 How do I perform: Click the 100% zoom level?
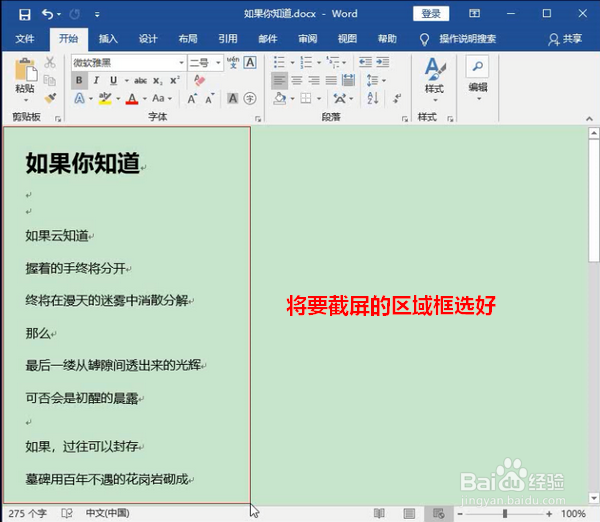tap(573, 514)
